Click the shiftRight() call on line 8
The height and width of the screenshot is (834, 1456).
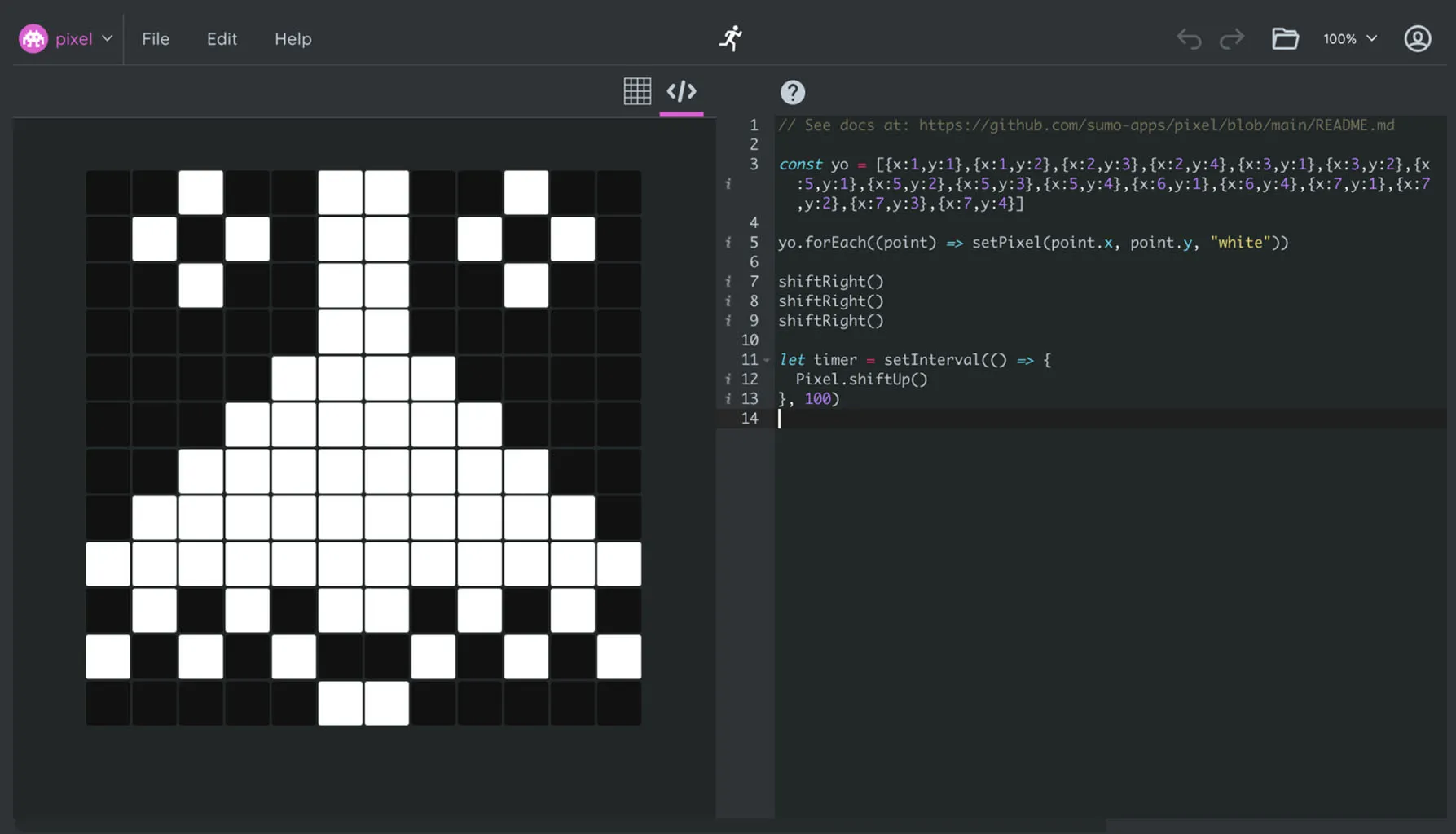(x=831, y=301)
